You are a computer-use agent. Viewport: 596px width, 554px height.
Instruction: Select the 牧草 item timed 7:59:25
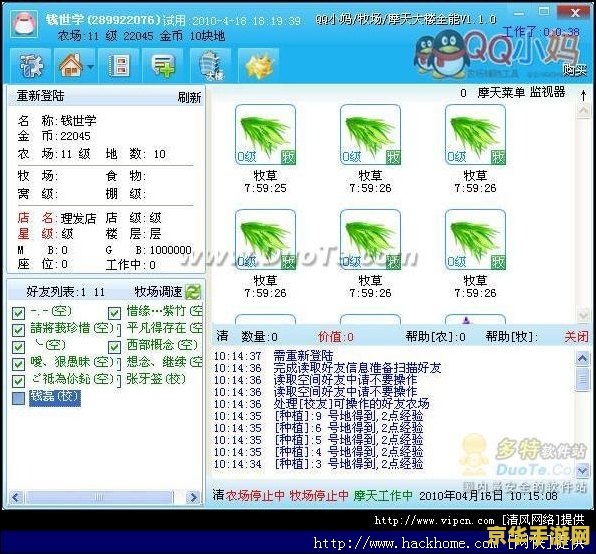[x=265, y=149]
